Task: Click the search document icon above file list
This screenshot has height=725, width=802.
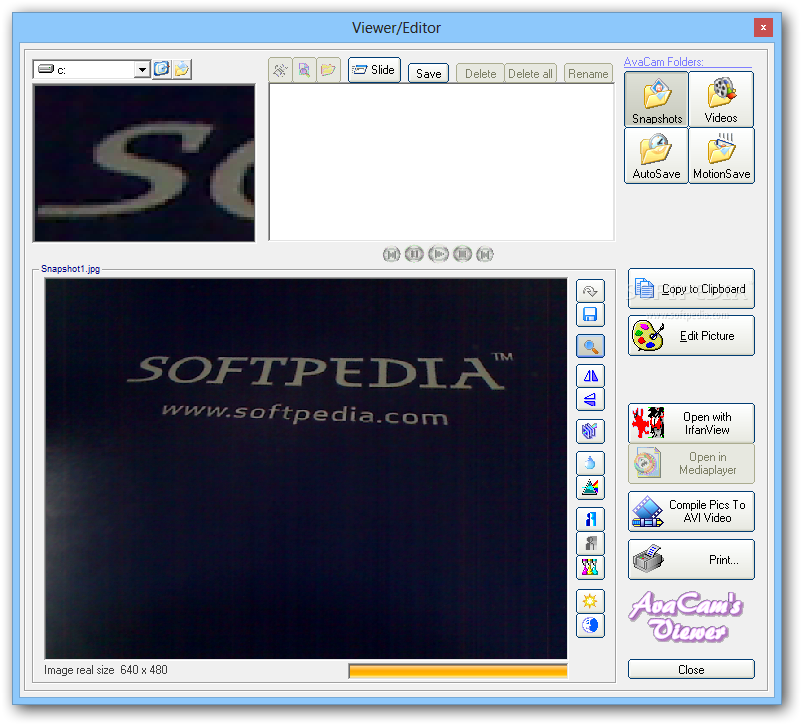Action: pos(304,70)
